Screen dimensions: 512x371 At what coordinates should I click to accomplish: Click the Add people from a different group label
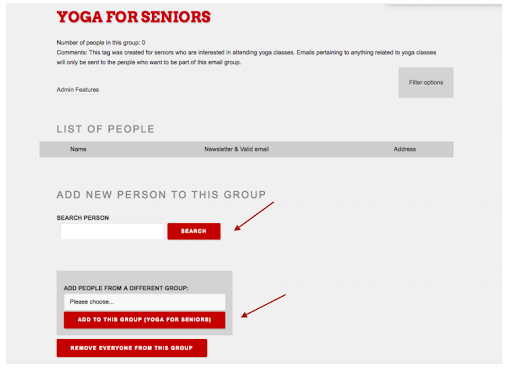pyautogui.click(x=126, y=288)
